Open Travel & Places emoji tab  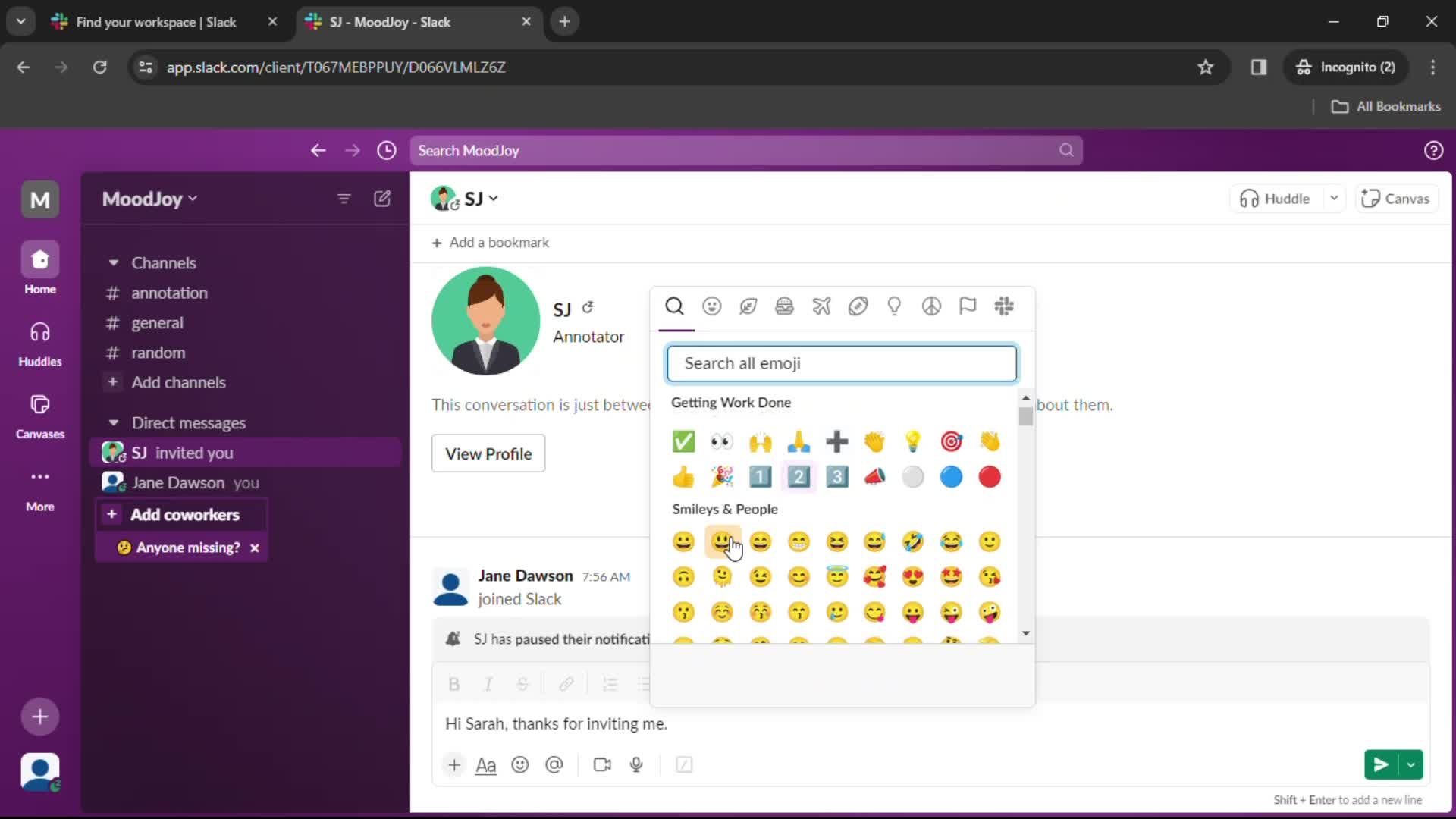tap(821, 306)
